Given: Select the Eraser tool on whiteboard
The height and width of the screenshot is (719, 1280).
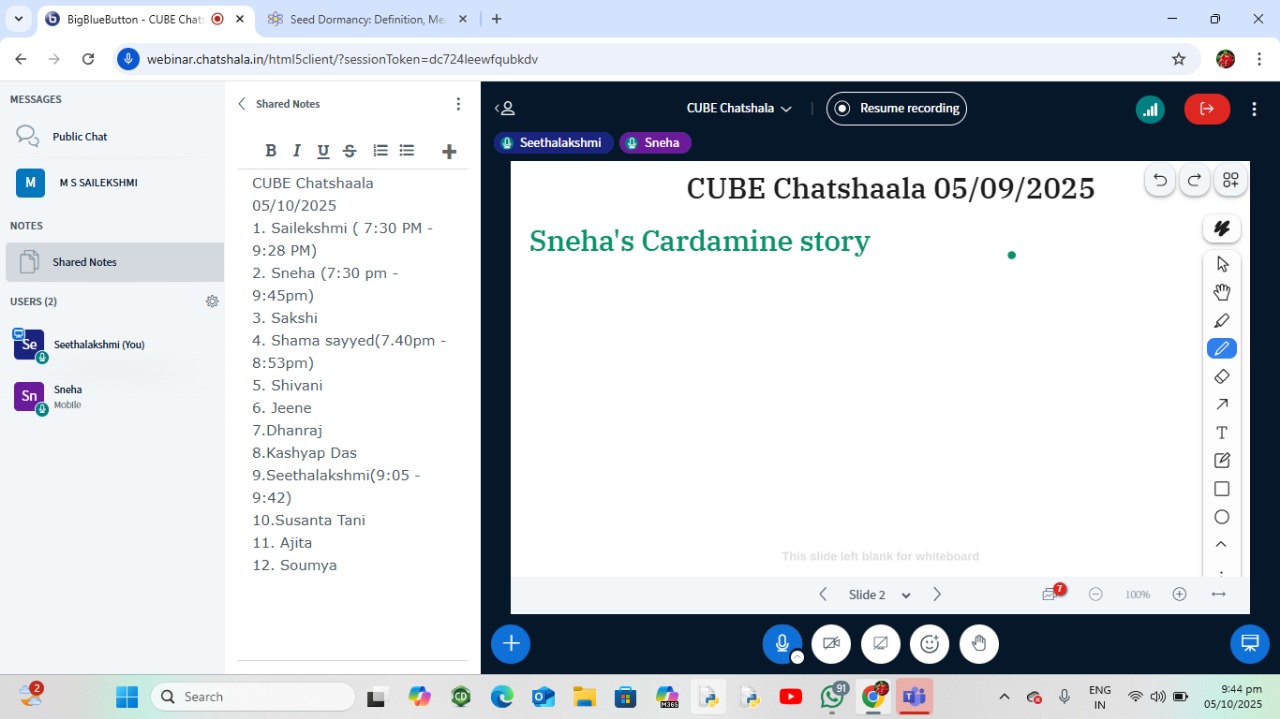Looking at the screenshot, I should [1221, 377].
